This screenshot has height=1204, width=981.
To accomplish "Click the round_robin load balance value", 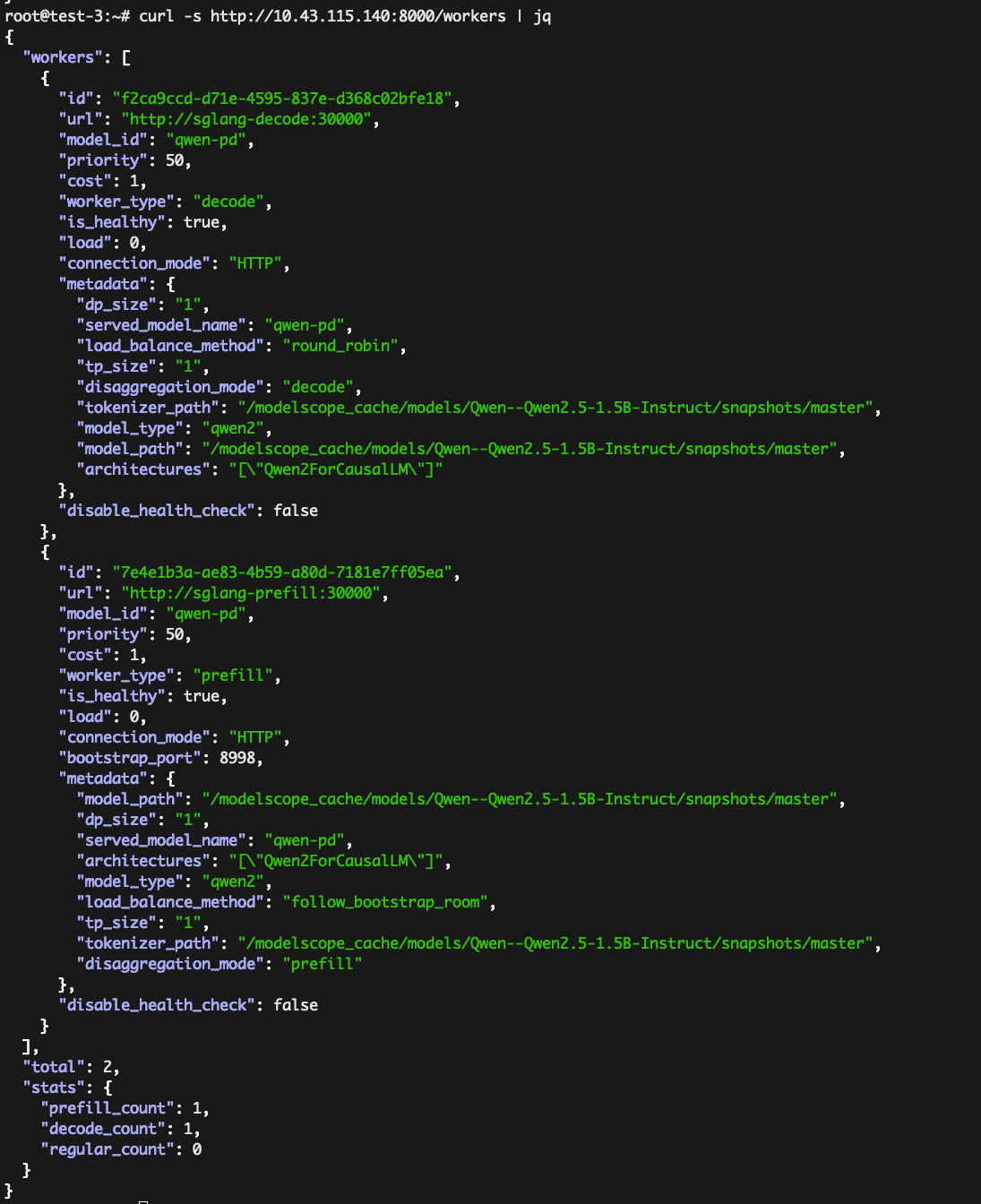I will tap(340, 346).
